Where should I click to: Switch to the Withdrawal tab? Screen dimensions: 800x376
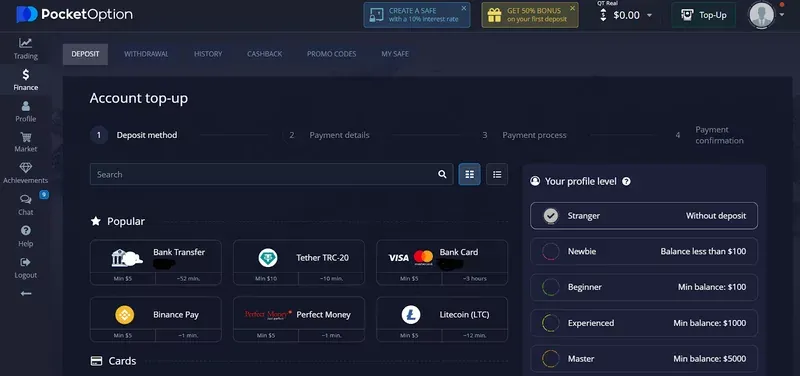146,54
